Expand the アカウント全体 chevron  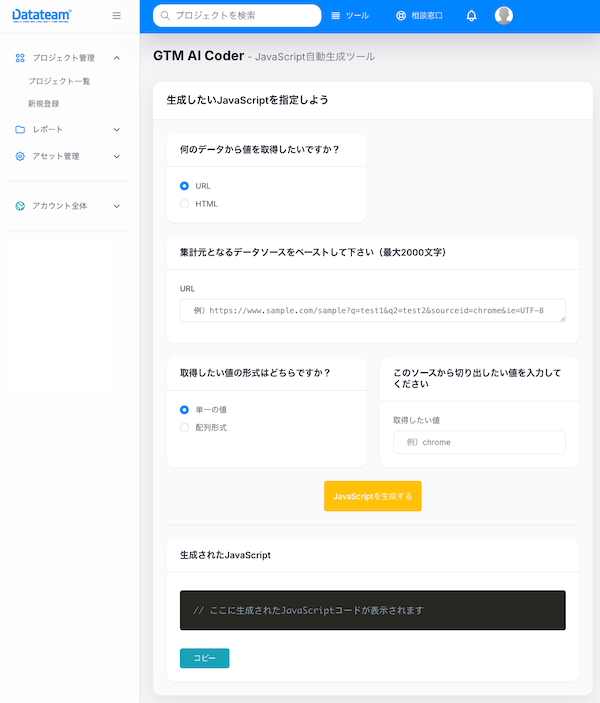[x=117, y=206]
